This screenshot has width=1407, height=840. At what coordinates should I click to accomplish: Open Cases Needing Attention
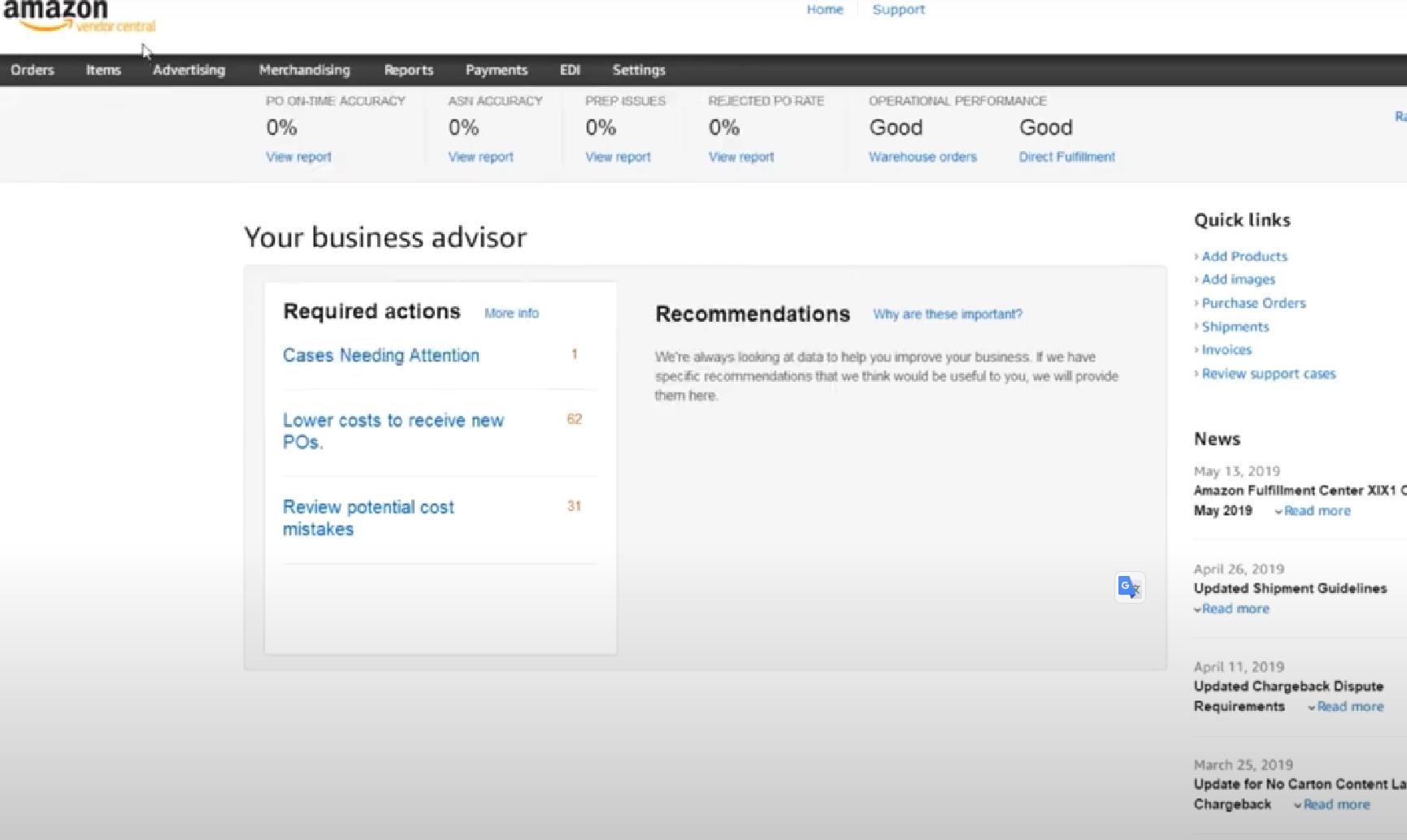[x=380, y=355]
